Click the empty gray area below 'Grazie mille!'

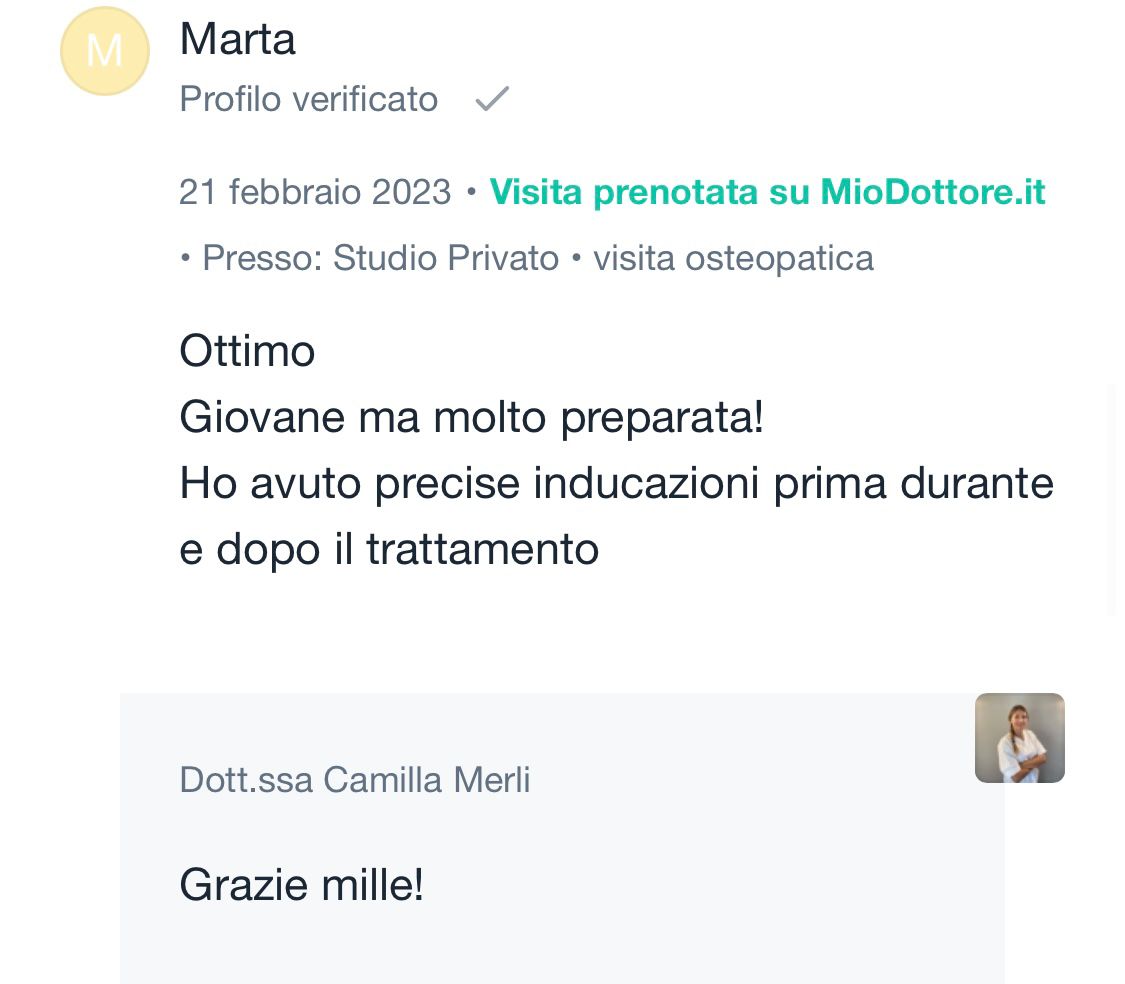560,950
